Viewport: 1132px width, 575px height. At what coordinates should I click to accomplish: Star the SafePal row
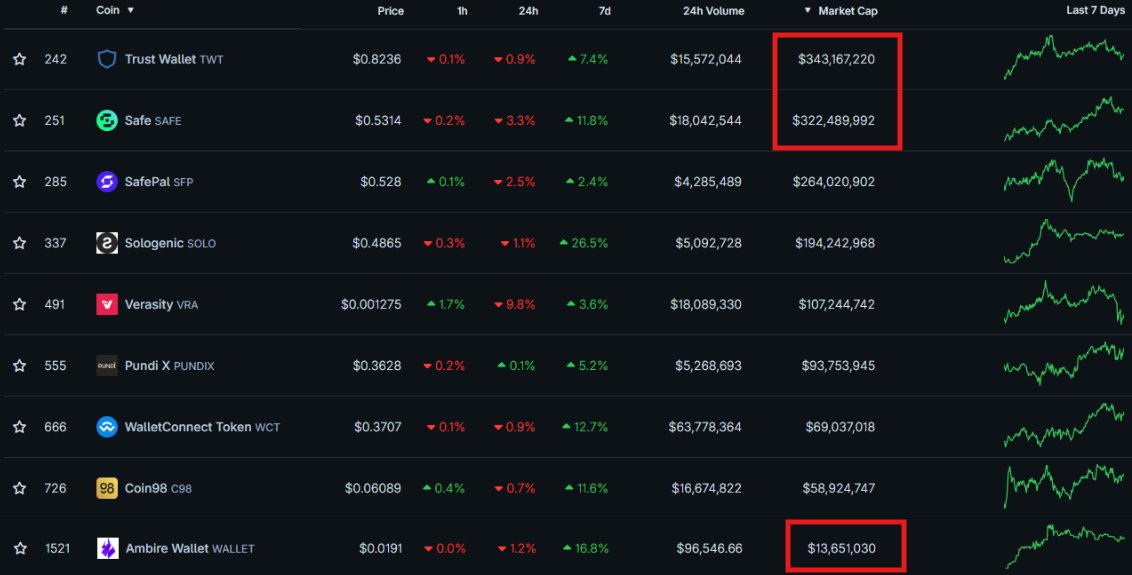tap(19, 182)
